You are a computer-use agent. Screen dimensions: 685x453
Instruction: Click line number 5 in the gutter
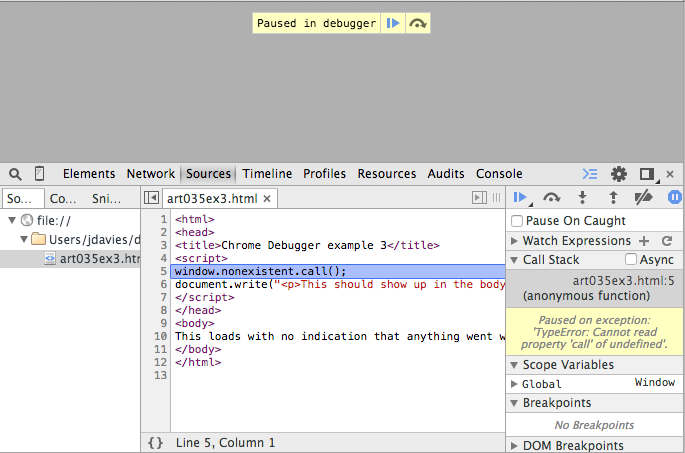163,271
